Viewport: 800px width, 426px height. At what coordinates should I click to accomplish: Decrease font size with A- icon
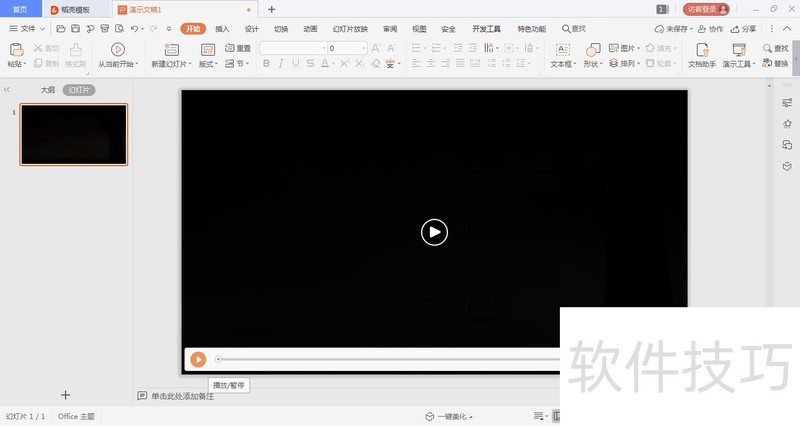[391, 48]
